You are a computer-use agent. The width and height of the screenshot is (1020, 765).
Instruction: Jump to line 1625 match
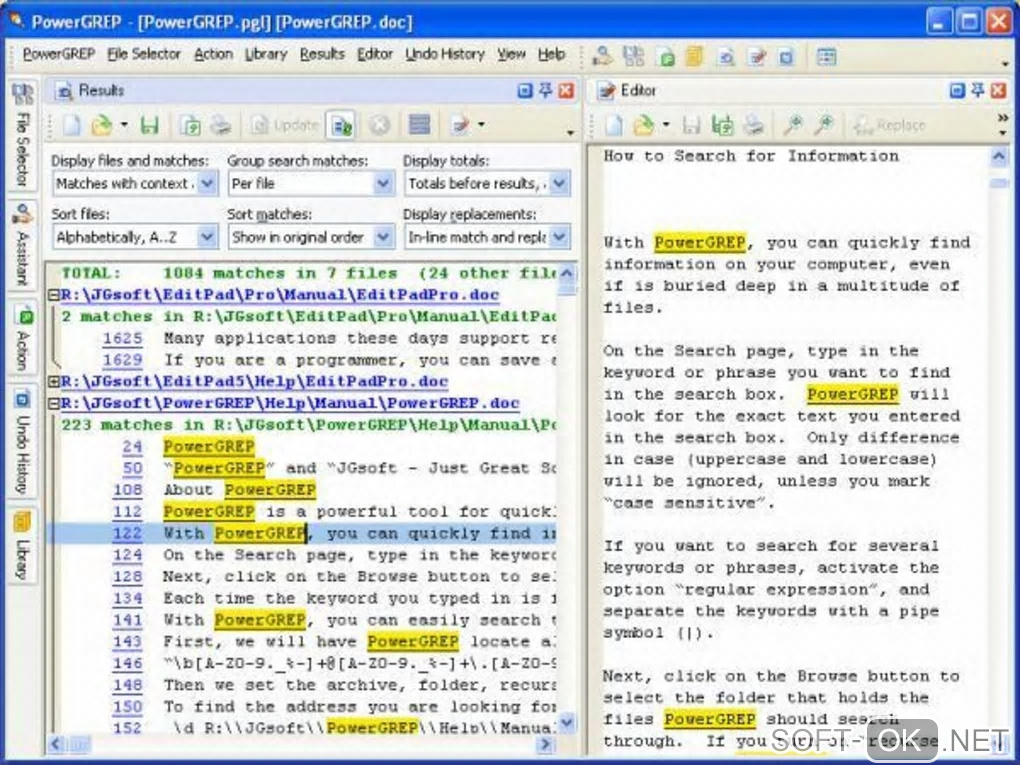[x=122, y=338]
